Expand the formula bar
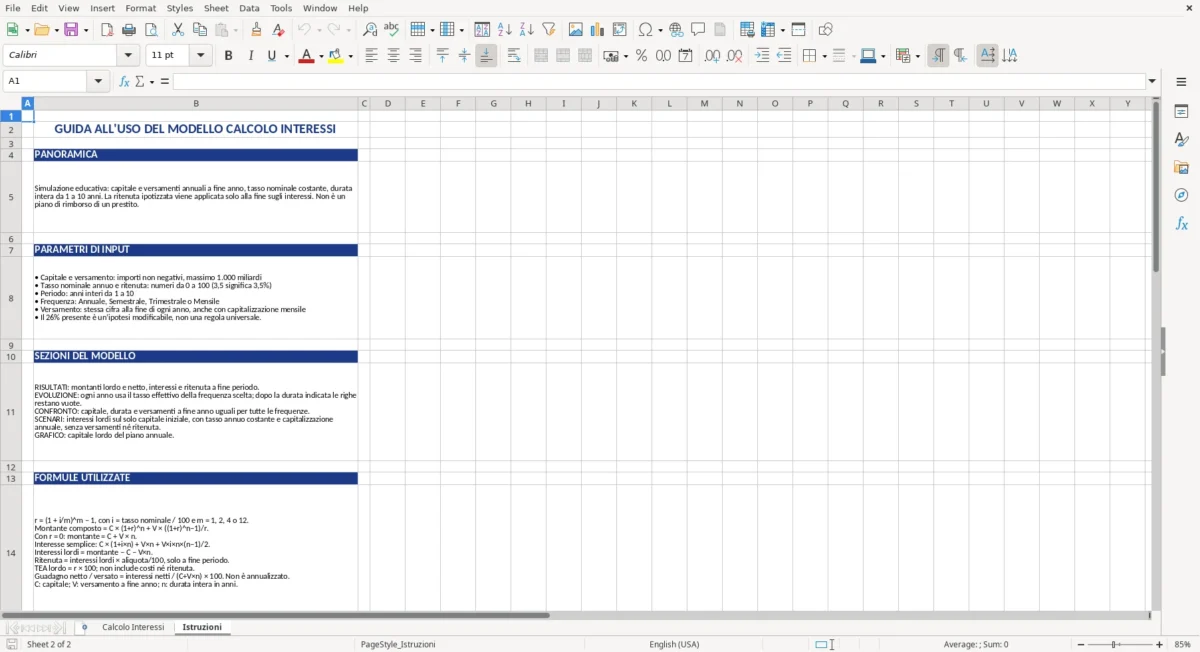 [x=1153, y=81]
